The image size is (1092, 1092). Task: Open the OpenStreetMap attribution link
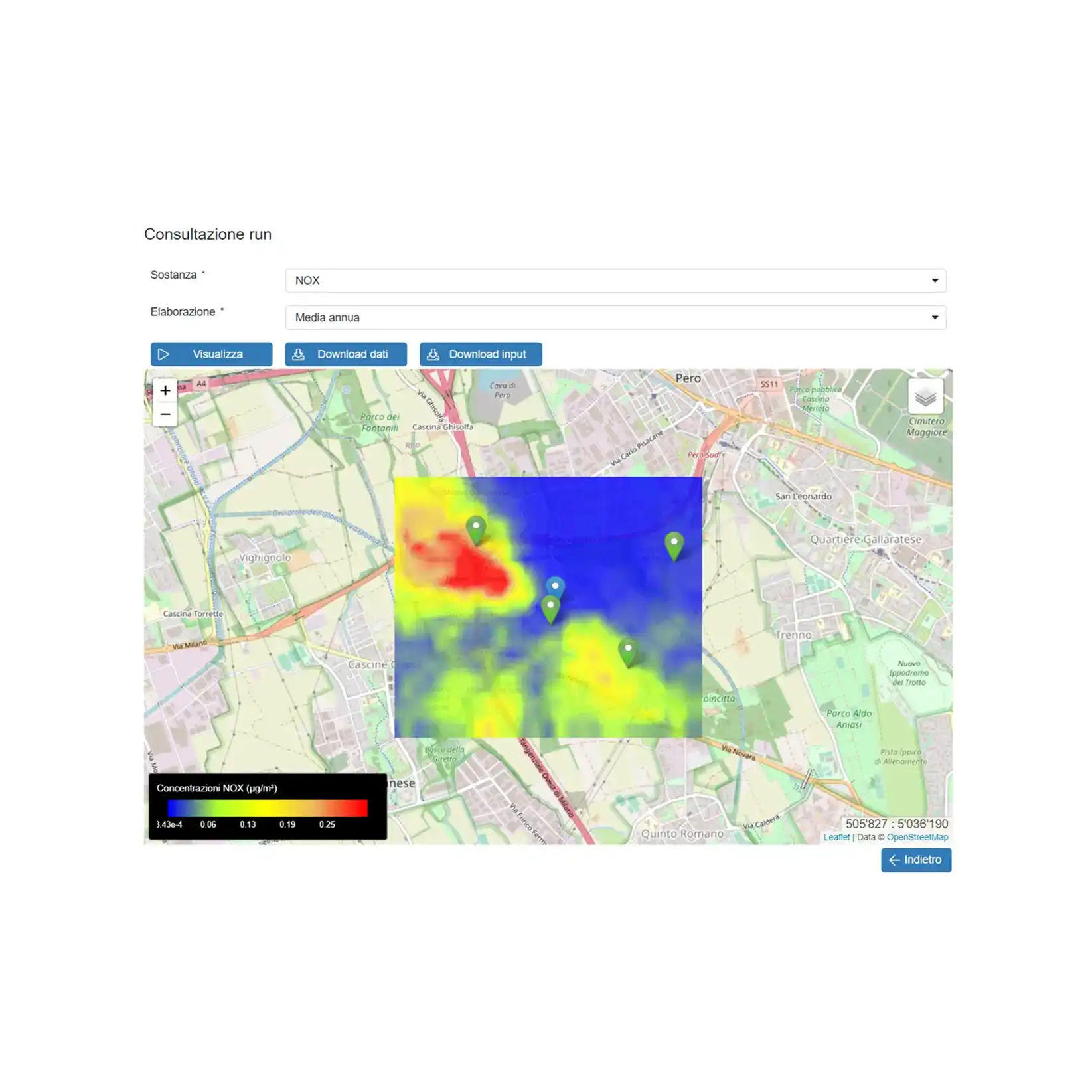point(917,837)
